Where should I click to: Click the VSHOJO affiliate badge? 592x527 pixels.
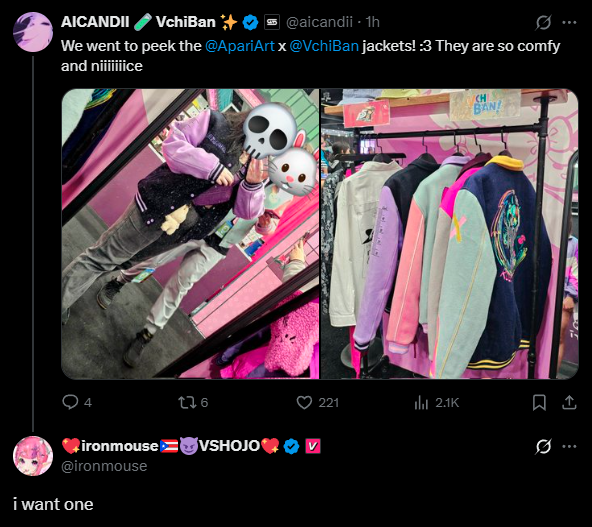312,446
